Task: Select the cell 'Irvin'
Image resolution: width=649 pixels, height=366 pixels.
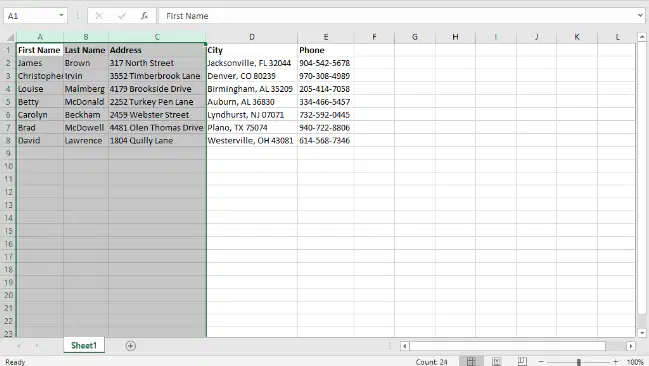Action: [x=86, y=76]
